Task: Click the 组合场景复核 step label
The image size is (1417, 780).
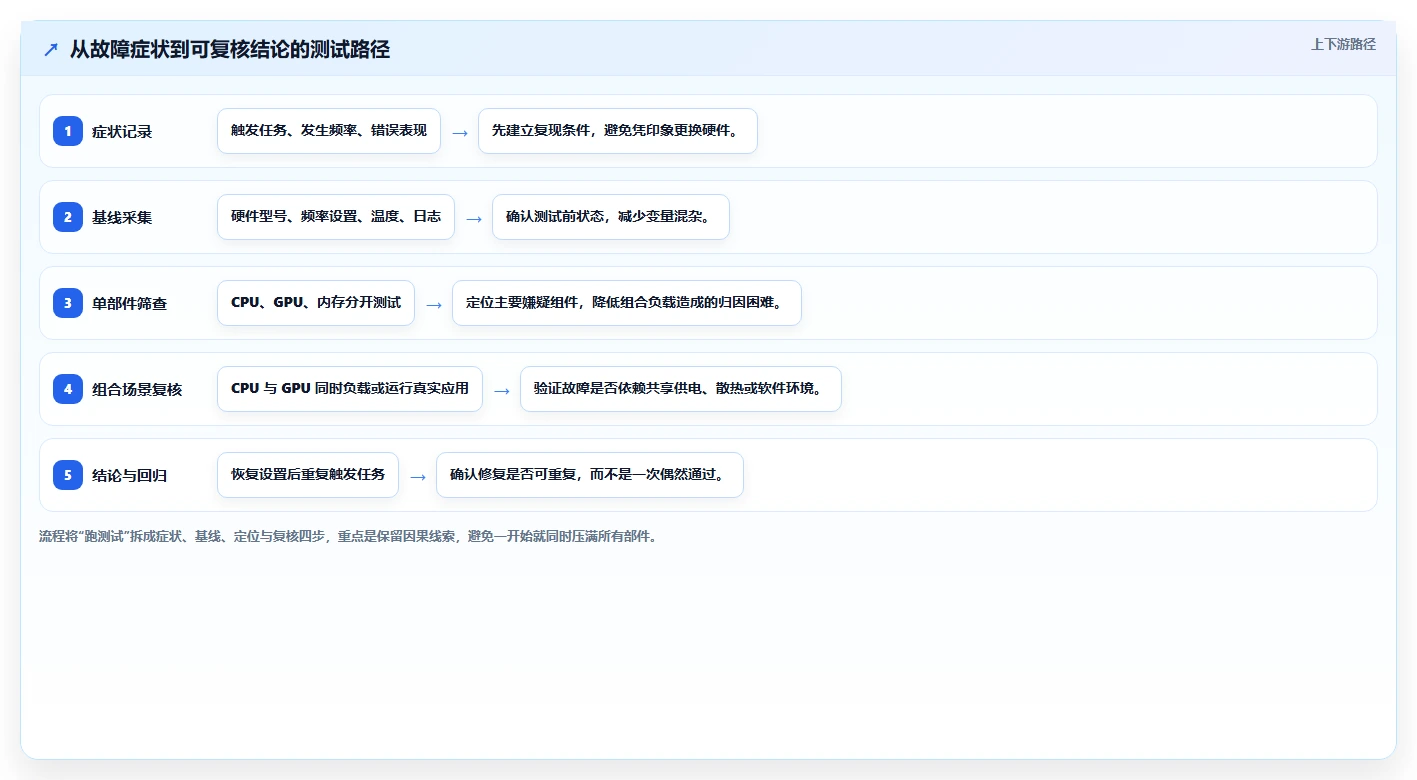Action: 137,389
